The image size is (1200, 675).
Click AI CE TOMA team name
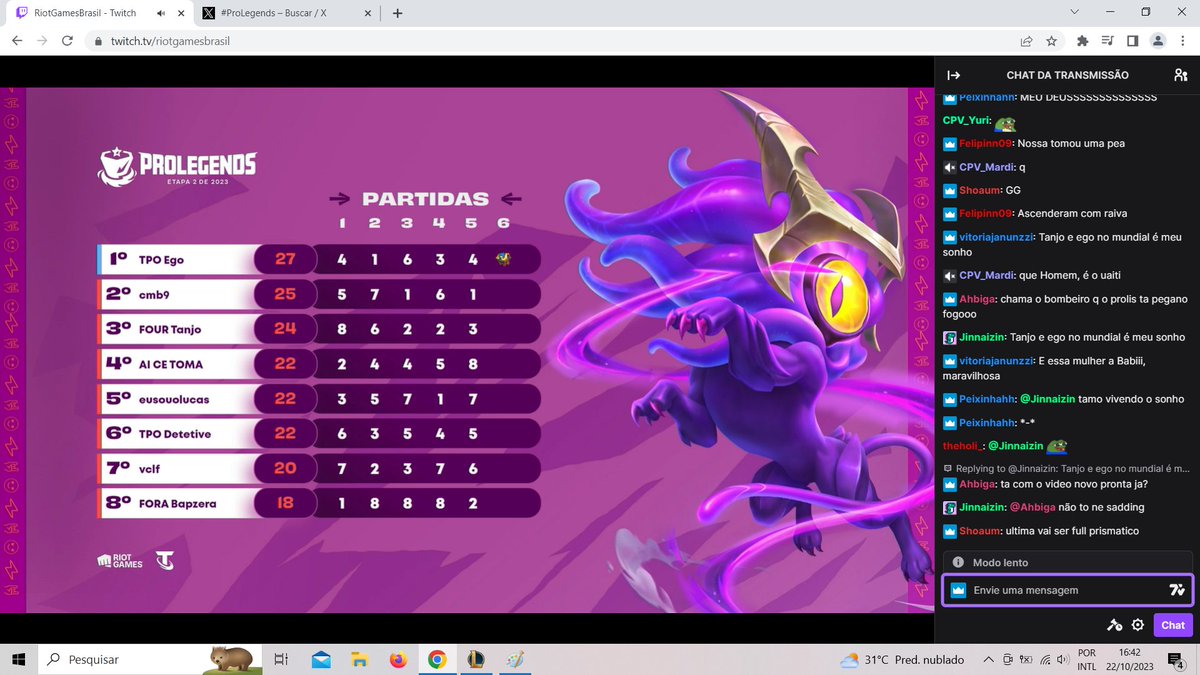[x=171, y=364]
